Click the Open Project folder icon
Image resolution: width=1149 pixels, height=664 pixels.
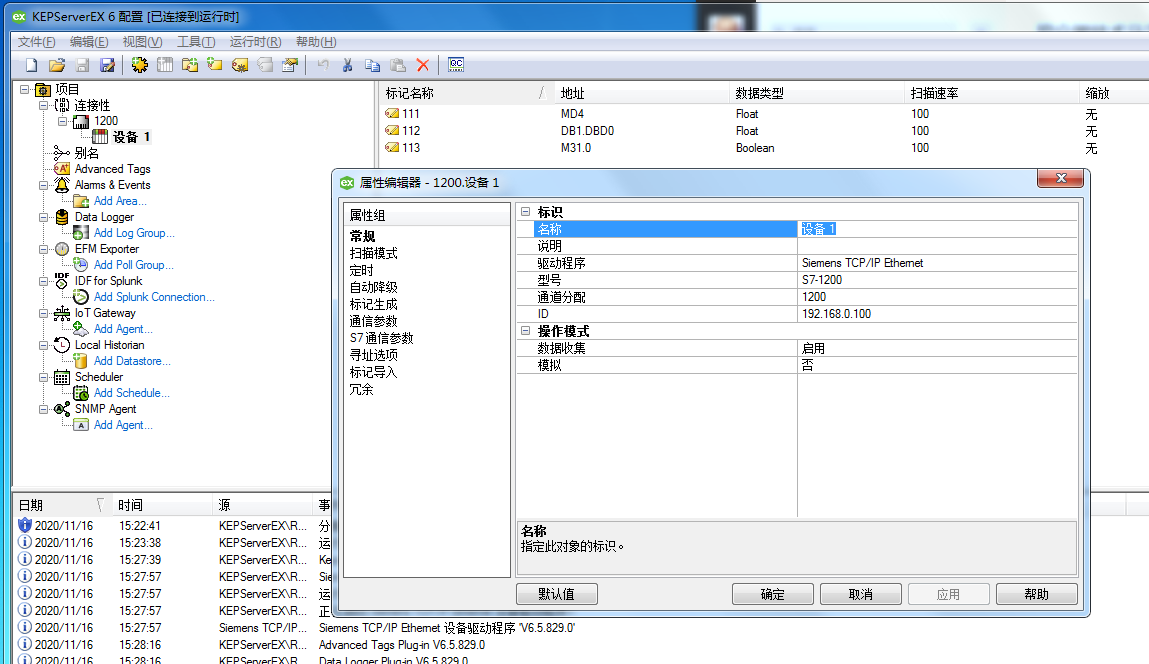[57, 65]
